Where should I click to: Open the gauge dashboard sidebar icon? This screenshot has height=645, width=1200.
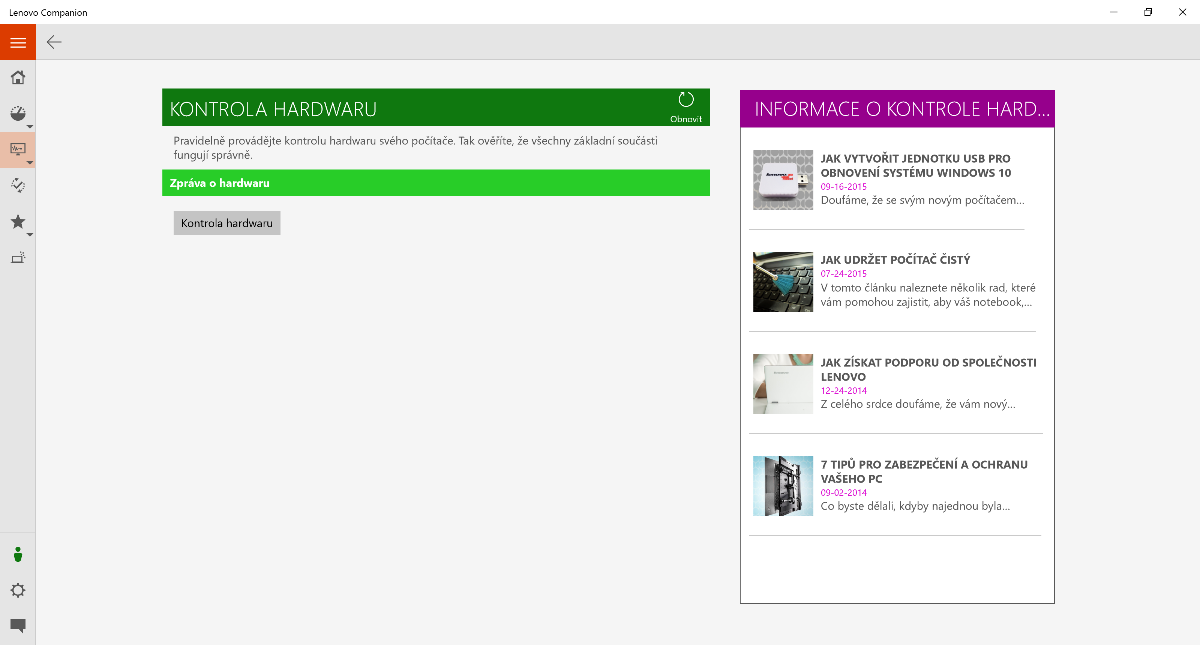(x=18, y=113)
